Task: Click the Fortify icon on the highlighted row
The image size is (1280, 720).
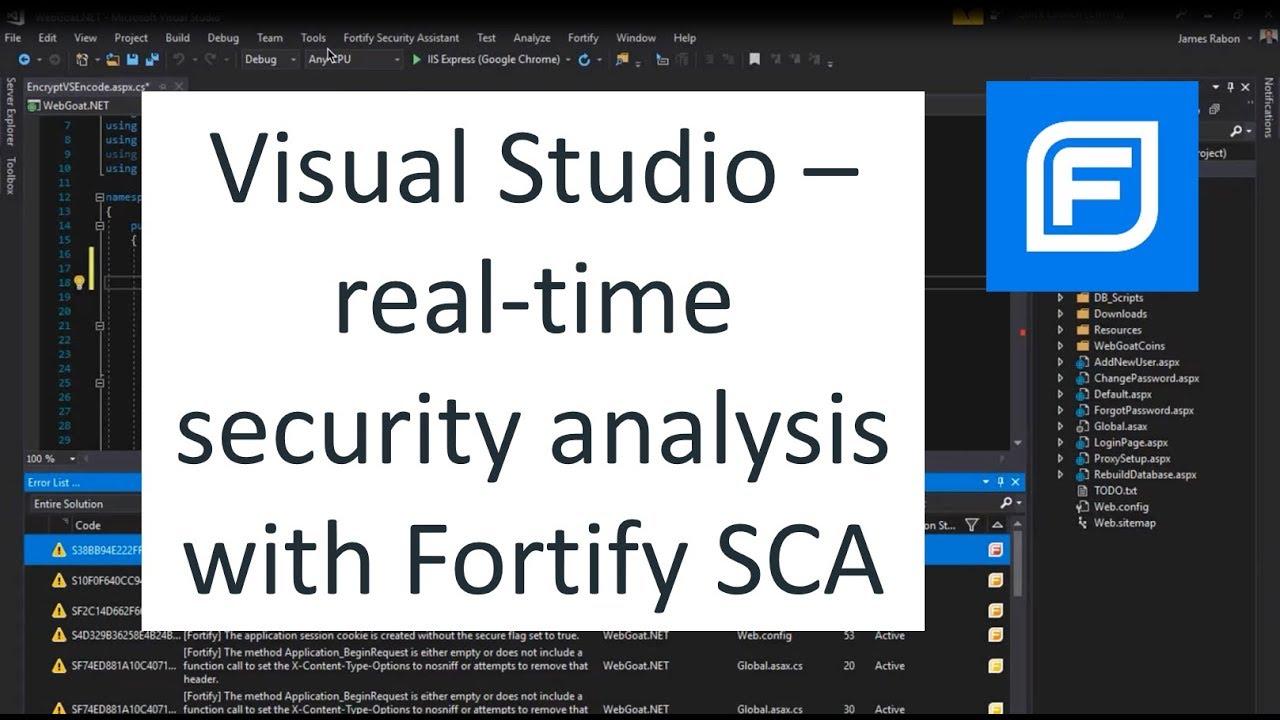Action: (995, 550)
